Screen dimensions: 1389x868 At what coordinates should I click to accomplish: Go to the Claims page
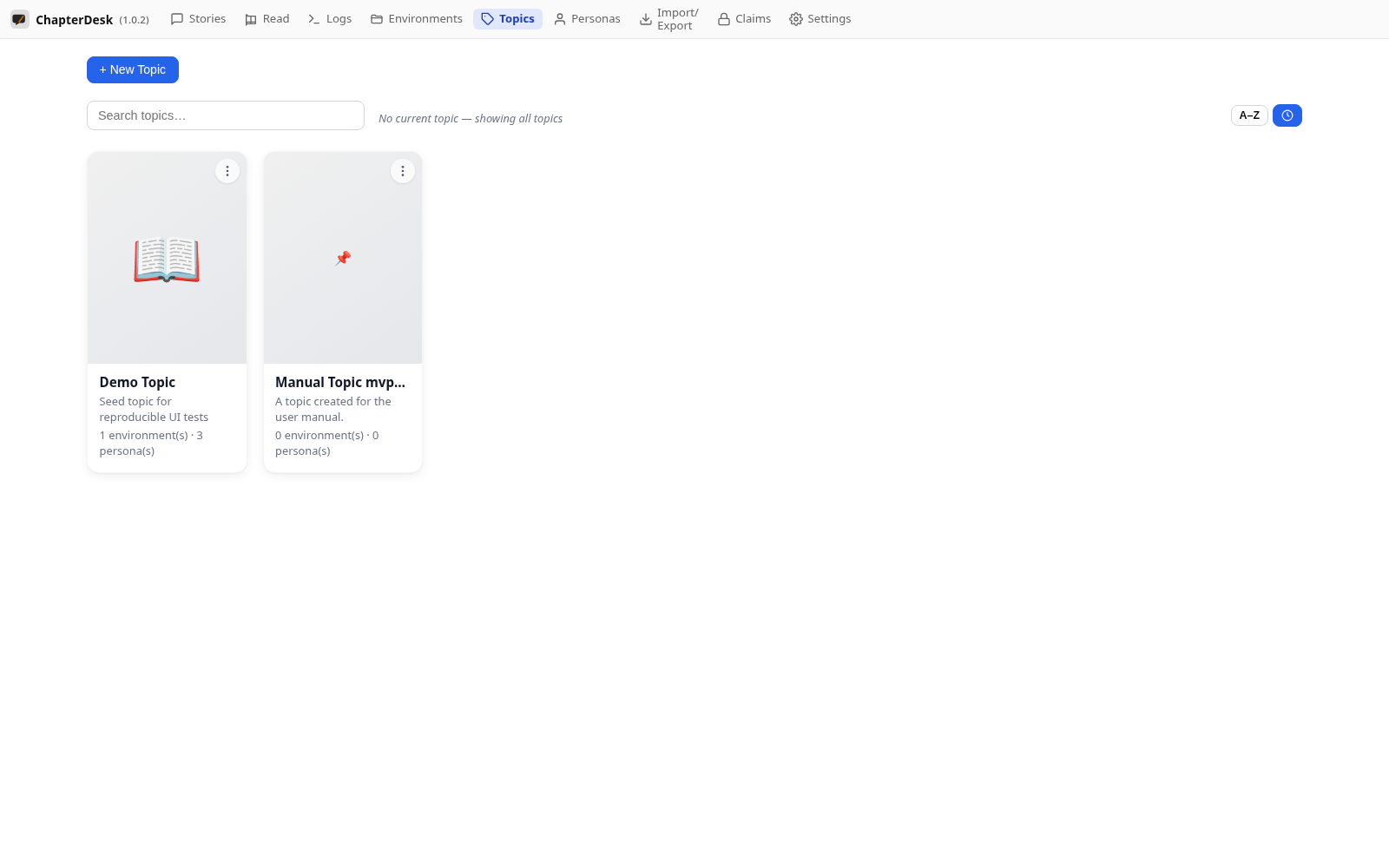coord(744,19)
